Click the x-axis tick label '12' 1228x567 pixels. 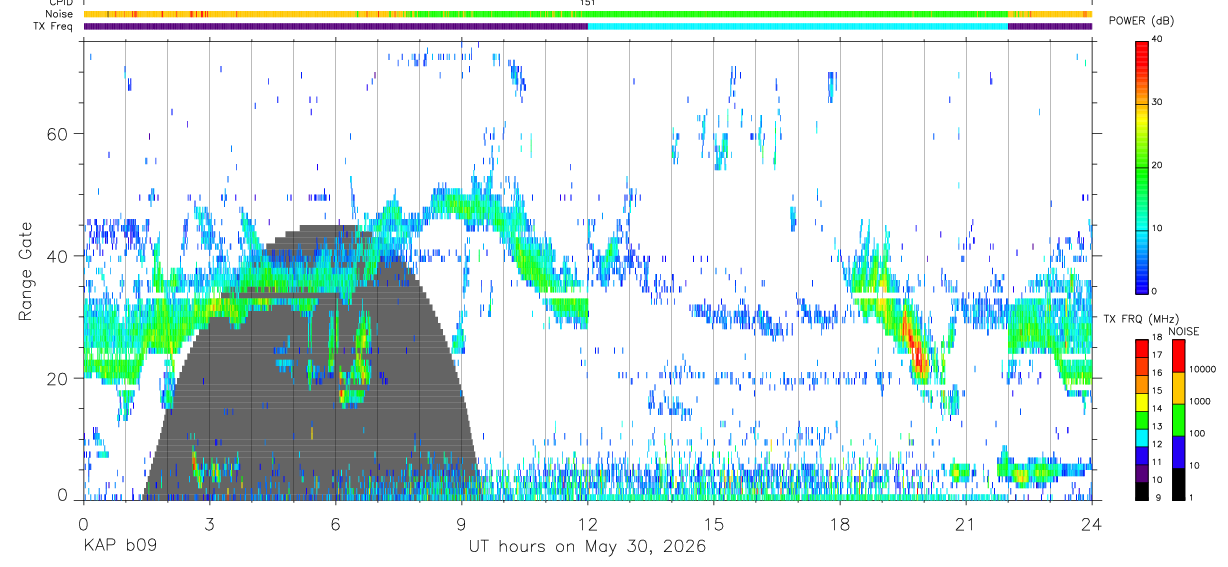(x=587, y=525)
